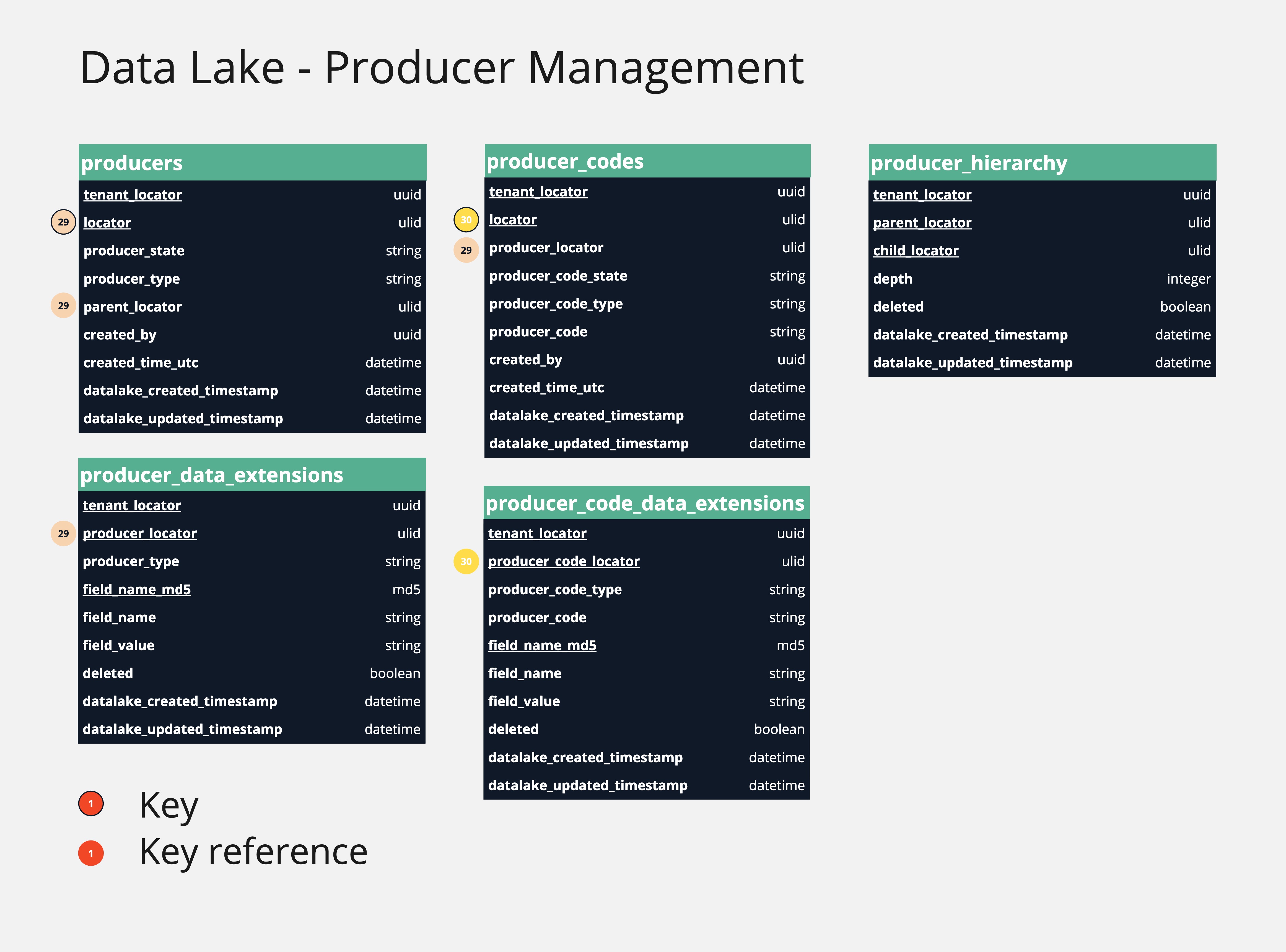Click child_locator link in producer_hierarchy
The width and height of the screenshot is (1286, 952).
tap(916, 251)
